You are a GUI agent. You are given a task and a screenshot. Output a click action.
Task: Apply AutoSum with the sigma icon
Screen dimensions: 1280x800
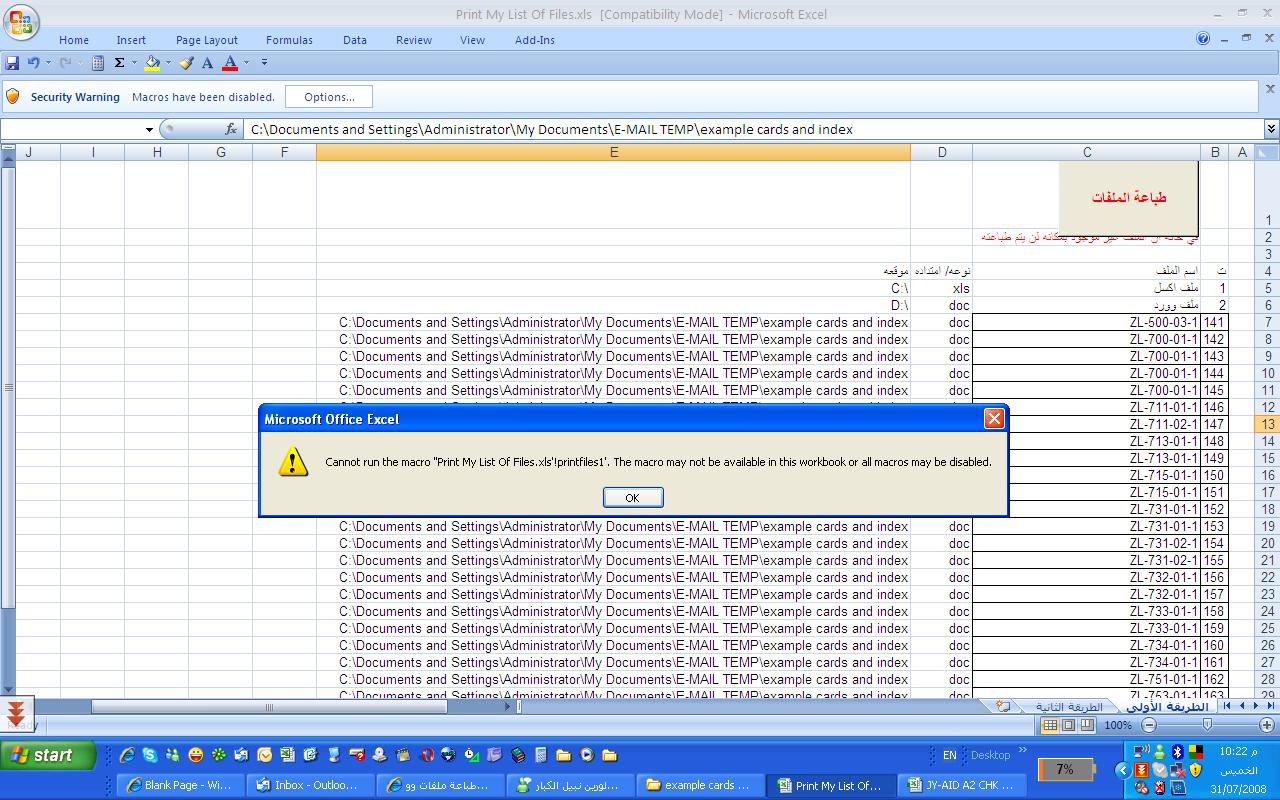pyautogui.click(x=119, y=63)
